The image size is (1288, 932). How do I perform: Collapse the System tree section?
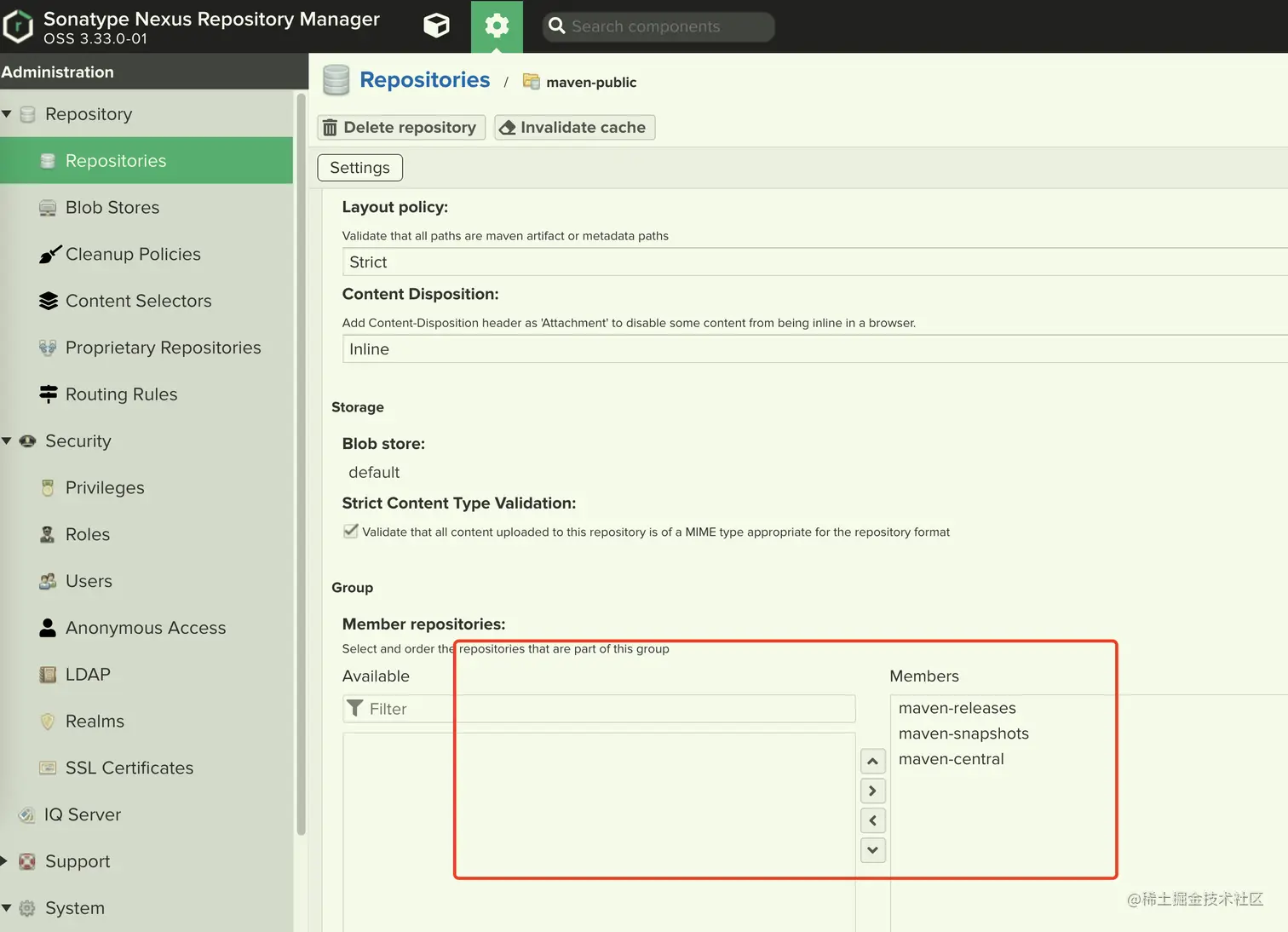pyautogui.click(x=7, y=908)
